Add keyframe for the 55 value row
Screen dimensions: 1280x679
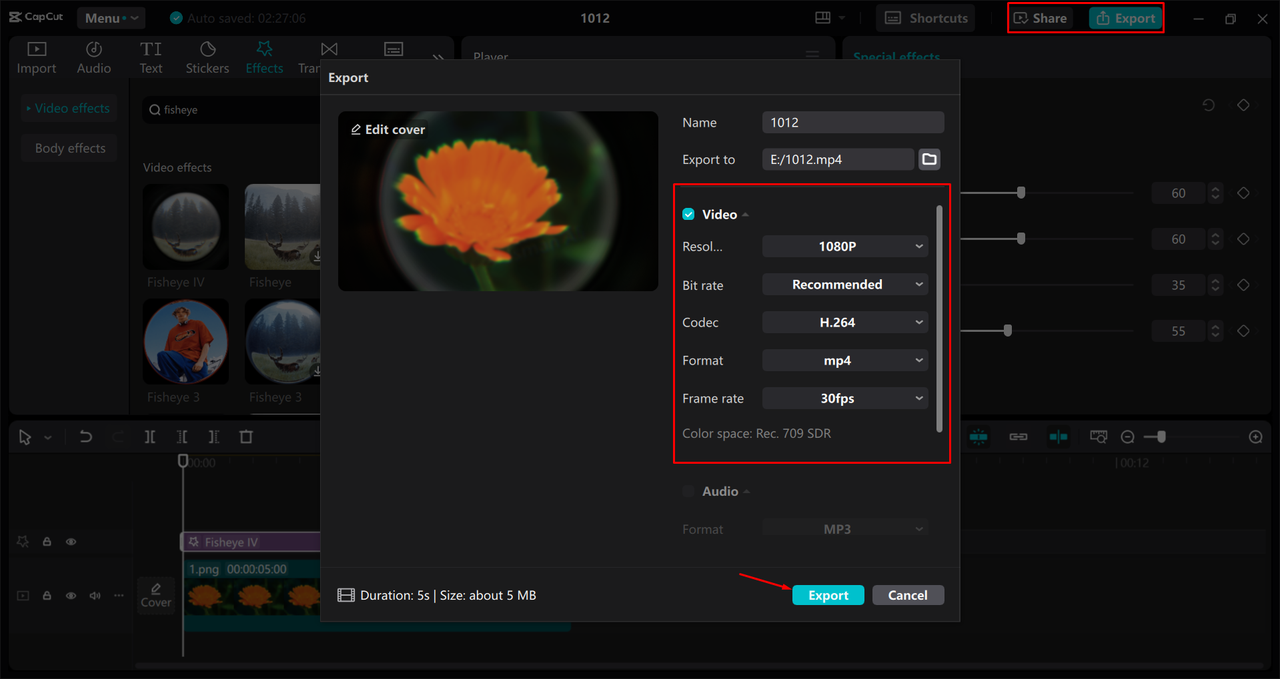tap(1243, 331)
